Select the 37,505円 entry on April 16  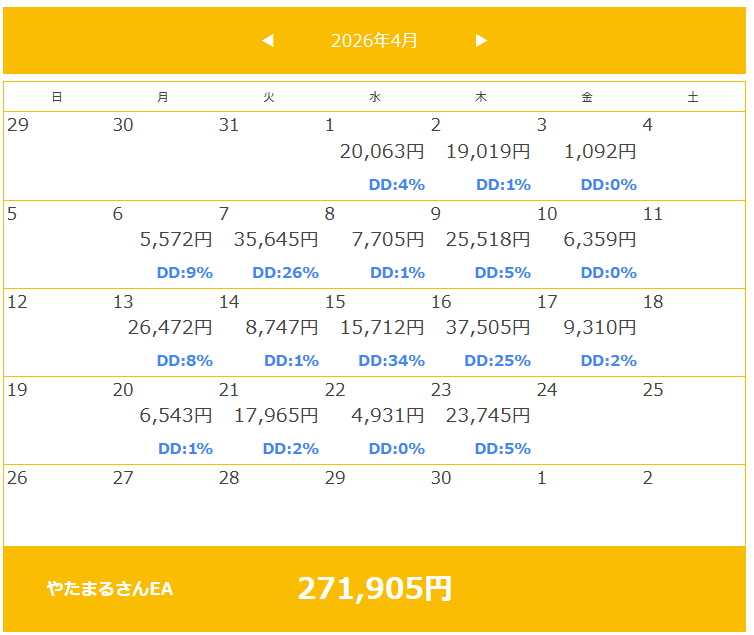[x=488, y=328]
